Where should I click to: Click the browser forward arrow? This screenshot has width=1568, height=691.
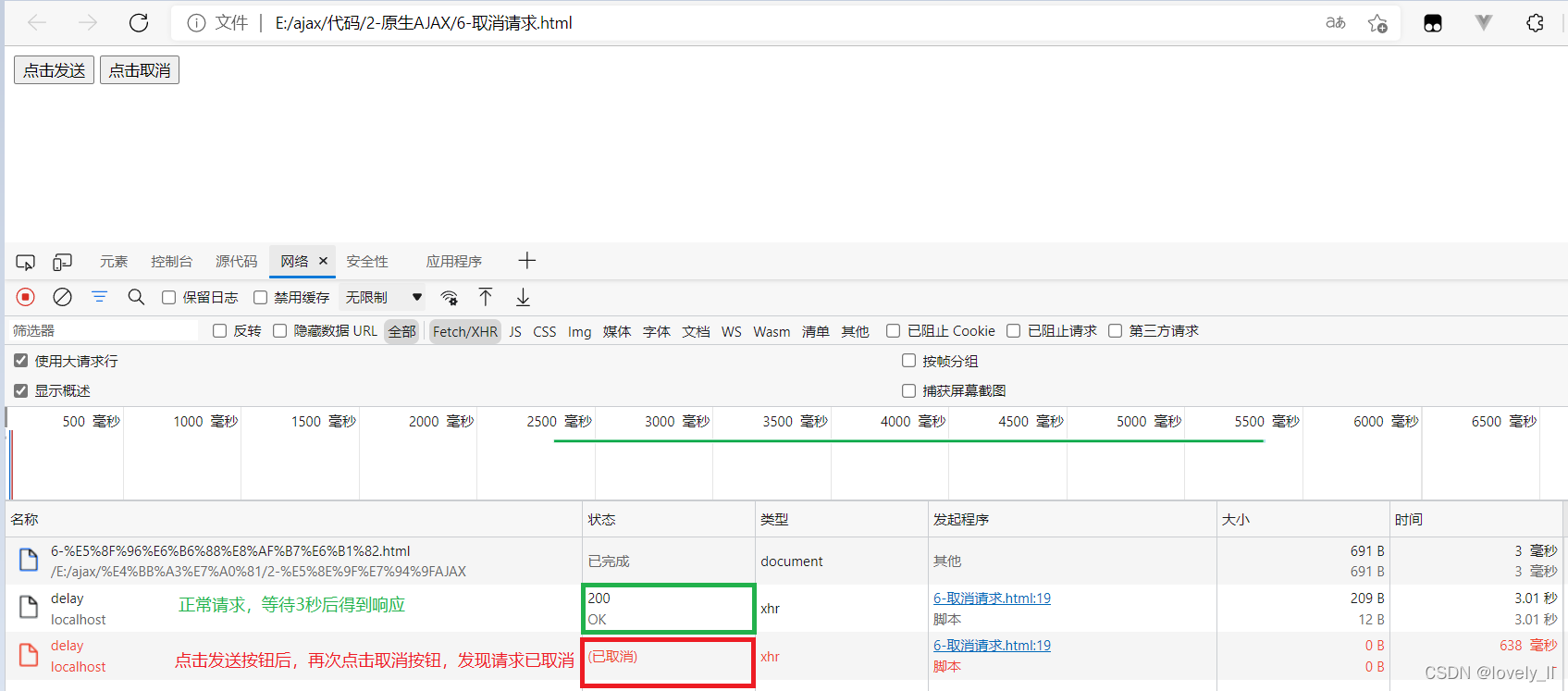[88, 22]
